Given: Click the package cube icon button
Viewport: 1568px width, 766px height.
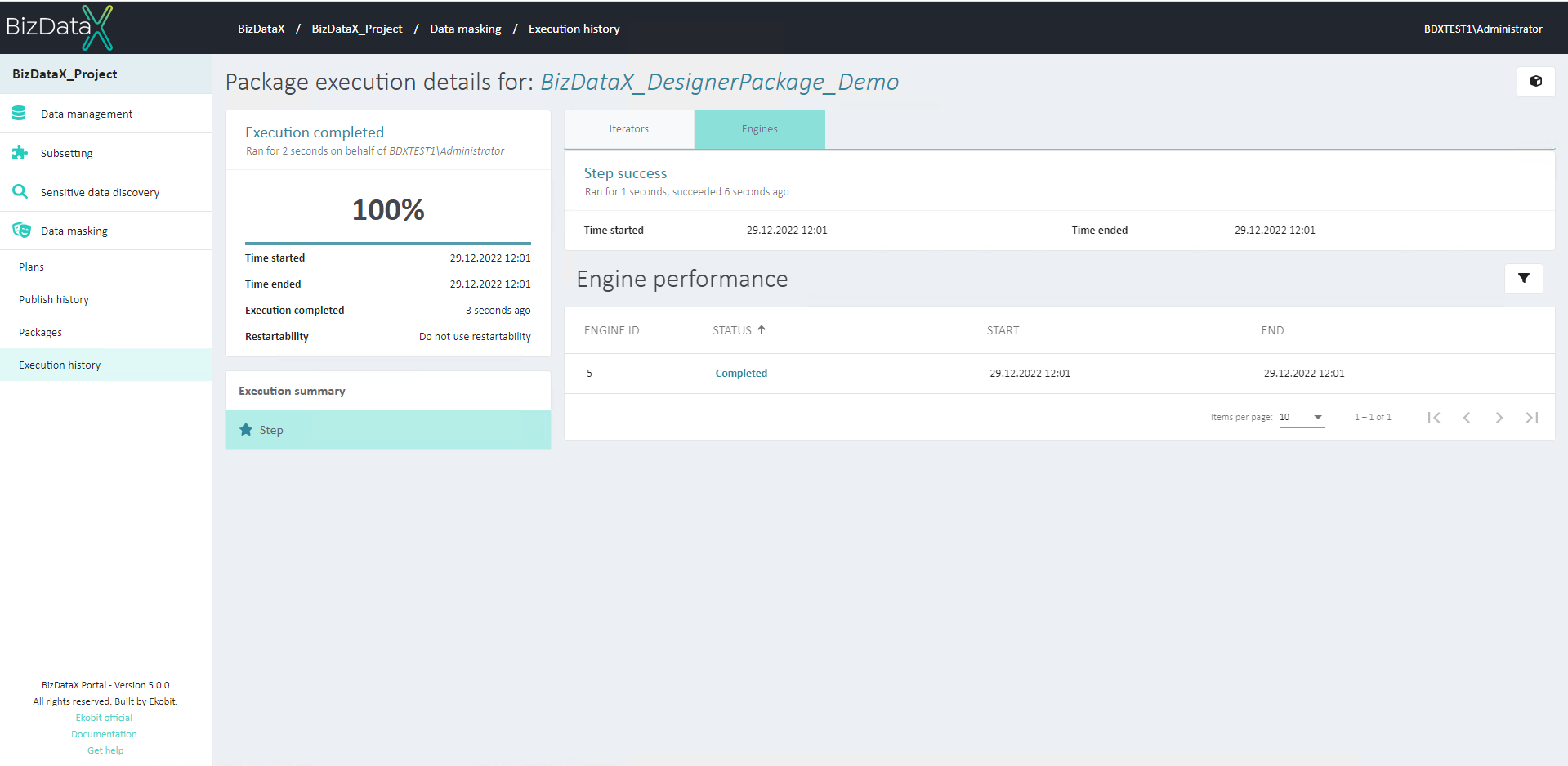Looking at the screenshot, I should (1536, 82).
